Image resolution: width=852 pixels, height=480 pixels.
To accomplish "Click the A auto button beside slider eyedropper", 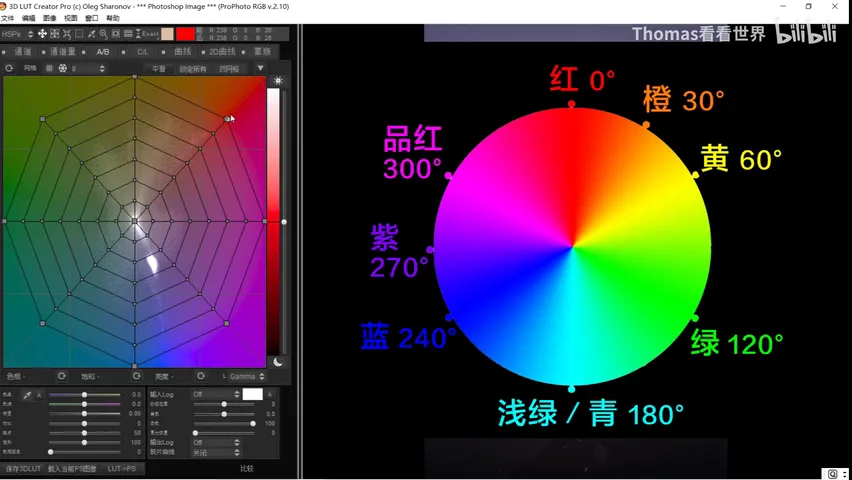I will tap(39, 395).
